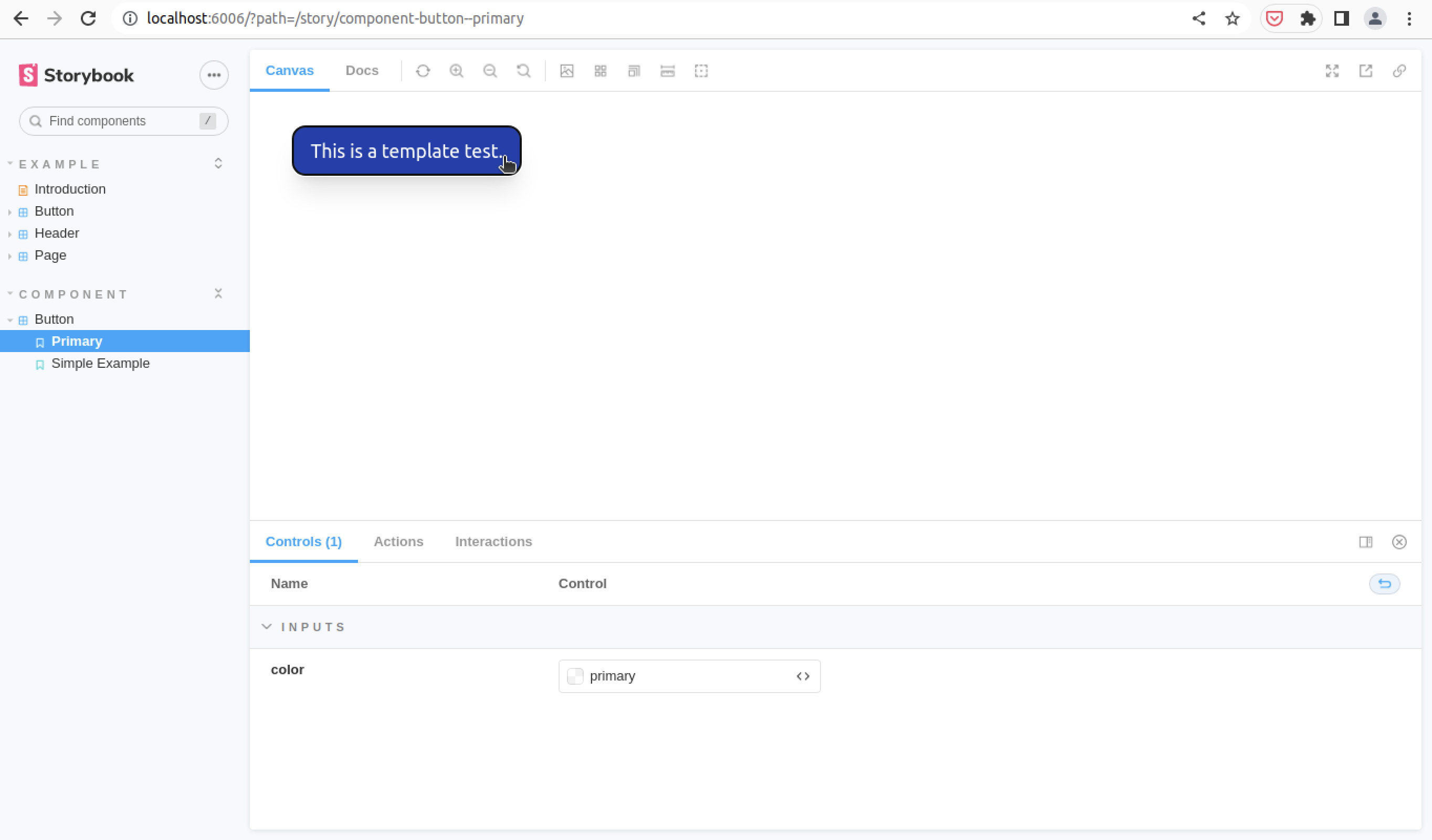Open the Storybook sidebar ellipsis menu

pyautogui.click(x=214, y=75)
